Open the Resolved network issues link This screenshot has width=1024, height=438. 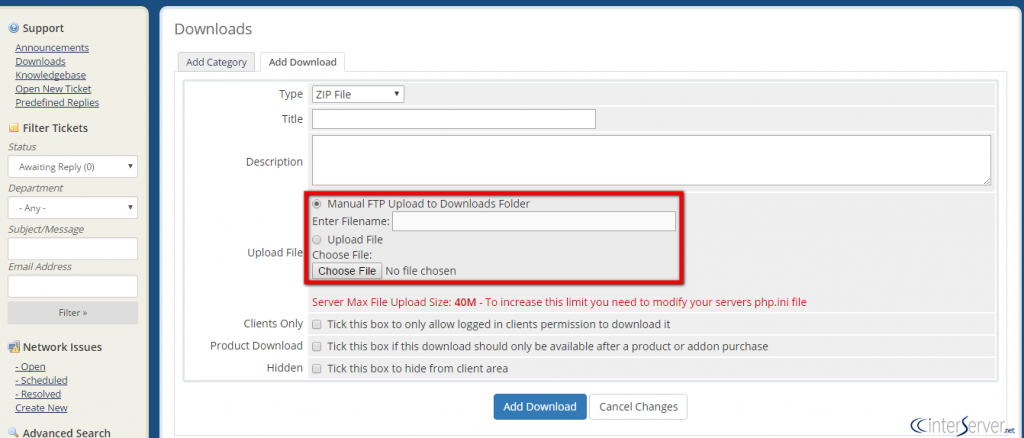[x=38, y=394]
